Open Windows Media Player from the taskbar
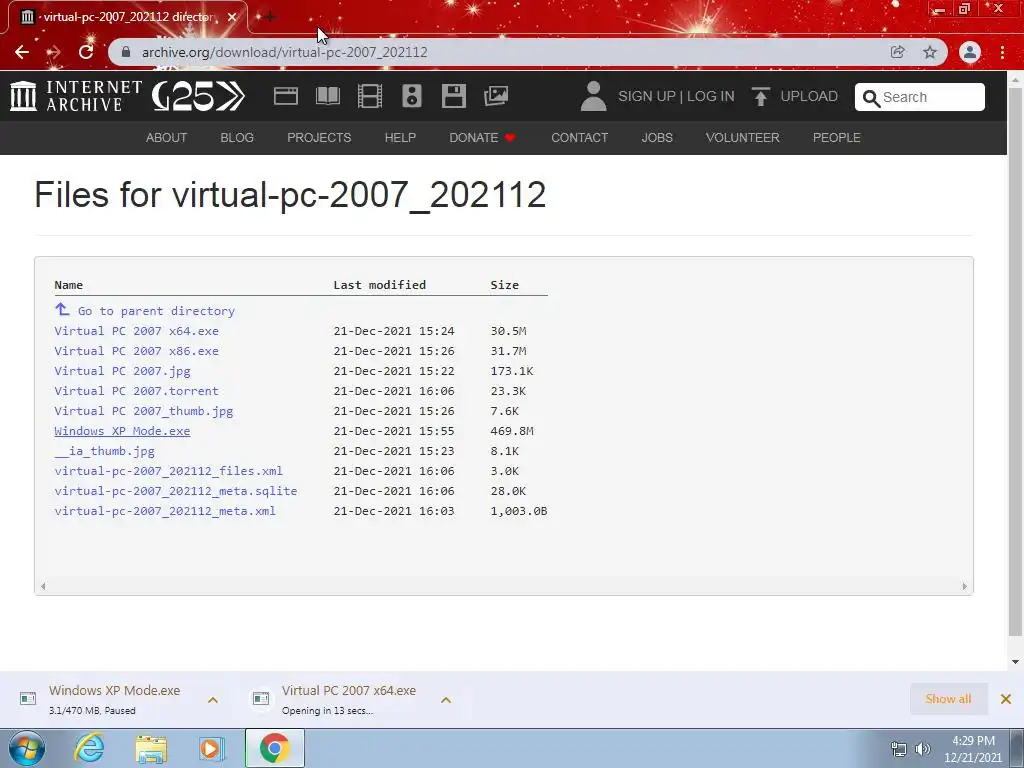This screenshot has height=768, width=1024. click(x=212, y=748)
